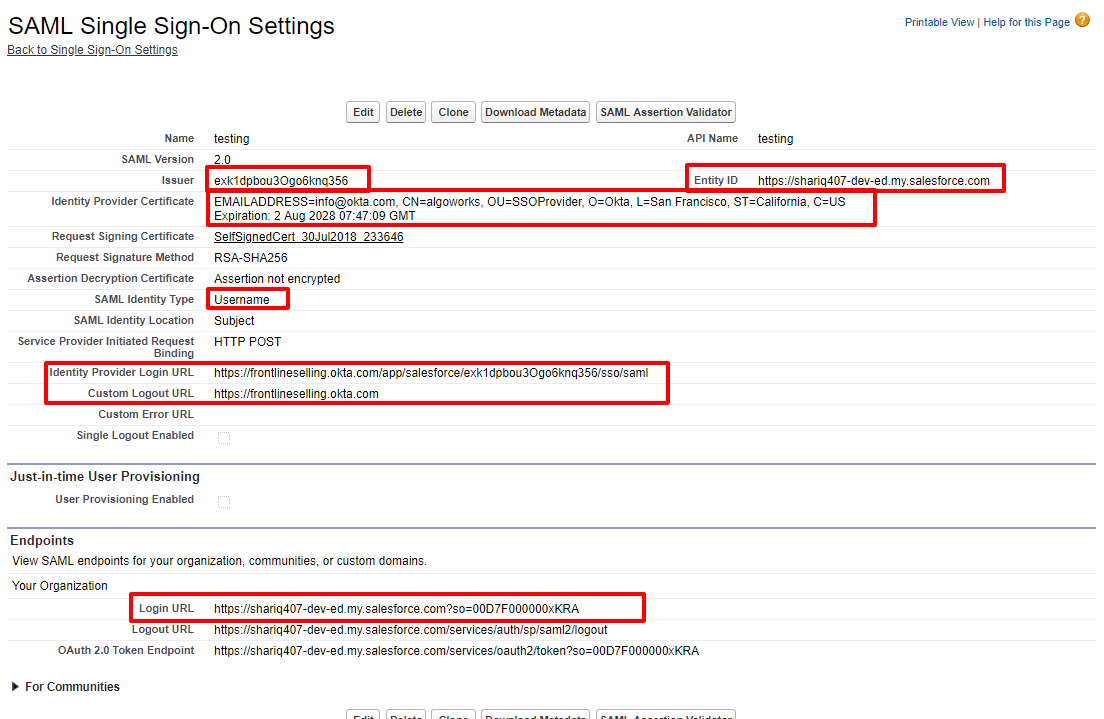Clone the SAML configuration using top button
1104x719 pixels.
click(x=453, y=112)
